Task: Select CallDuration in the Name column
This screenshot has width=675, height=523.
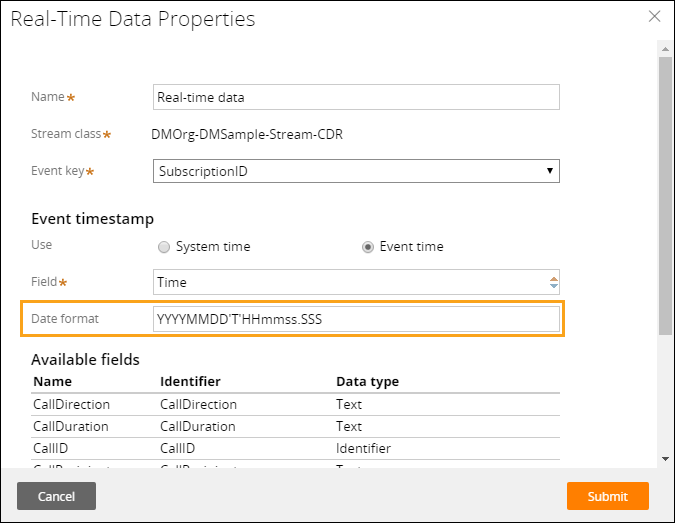Action: click(71, 426)
